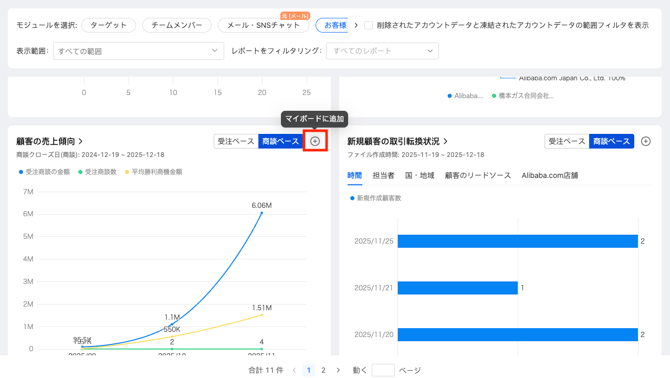This screenshot has height=378, width=670.
Task: Toggle the 平均勝利商機金額 legend series
Action: tap(153, 172)
